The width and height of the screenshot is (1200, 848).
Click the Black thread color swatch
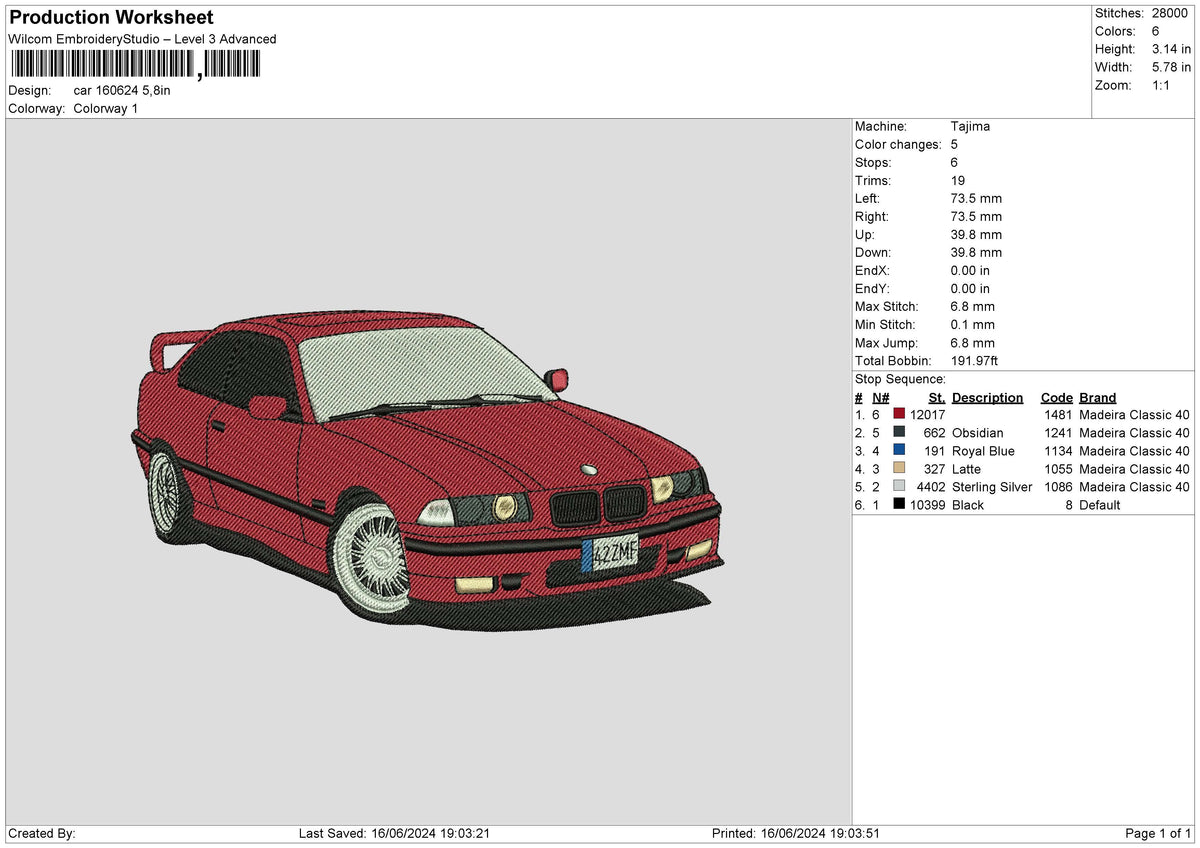coord(899,505)
